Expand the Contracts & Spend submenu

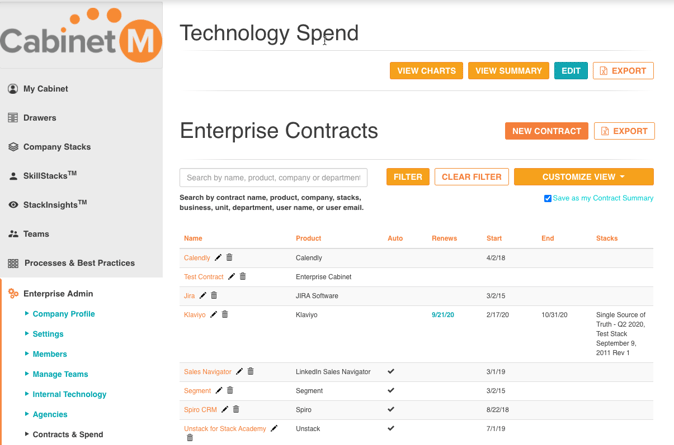pos(68,434)
